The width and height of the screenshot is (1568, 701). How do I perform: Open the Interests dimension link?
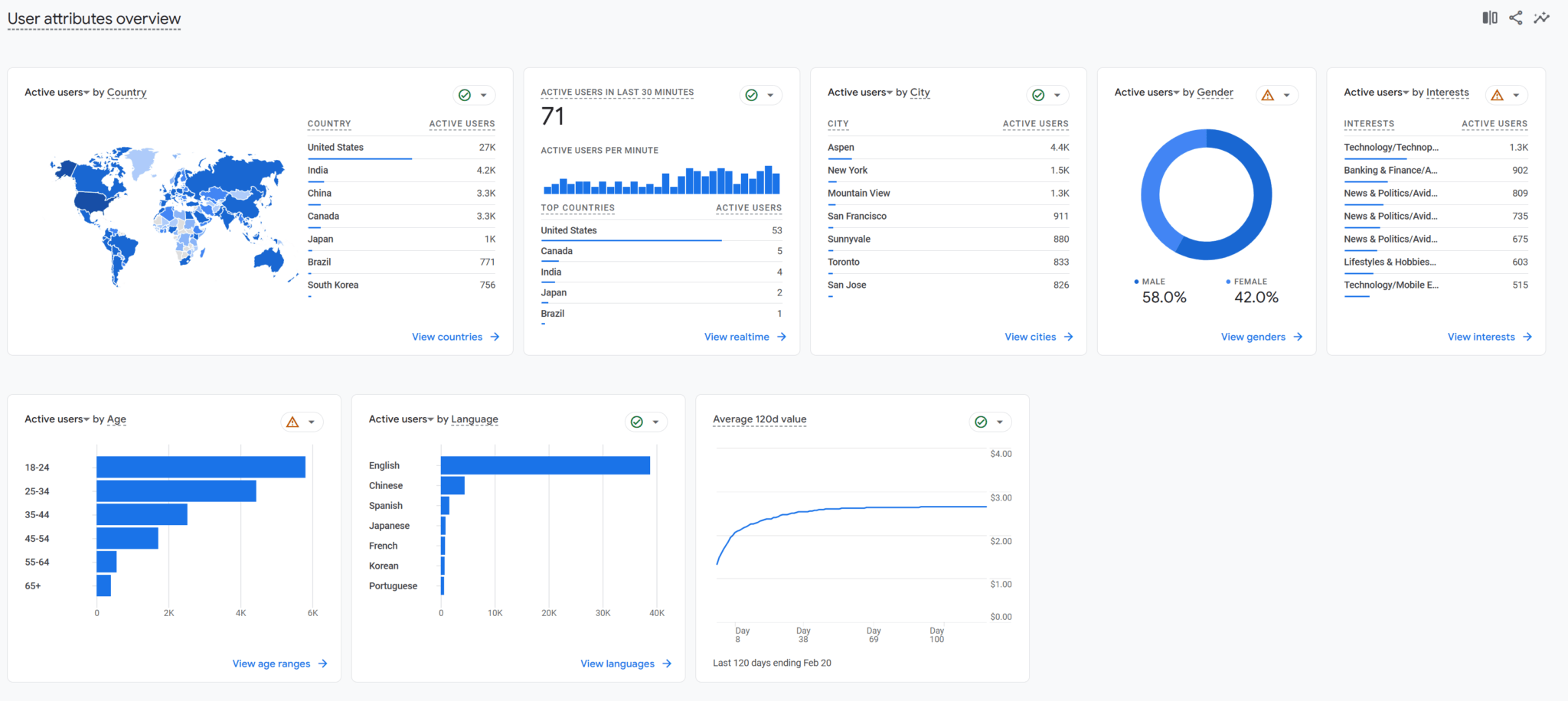(x=1447, y=92)
